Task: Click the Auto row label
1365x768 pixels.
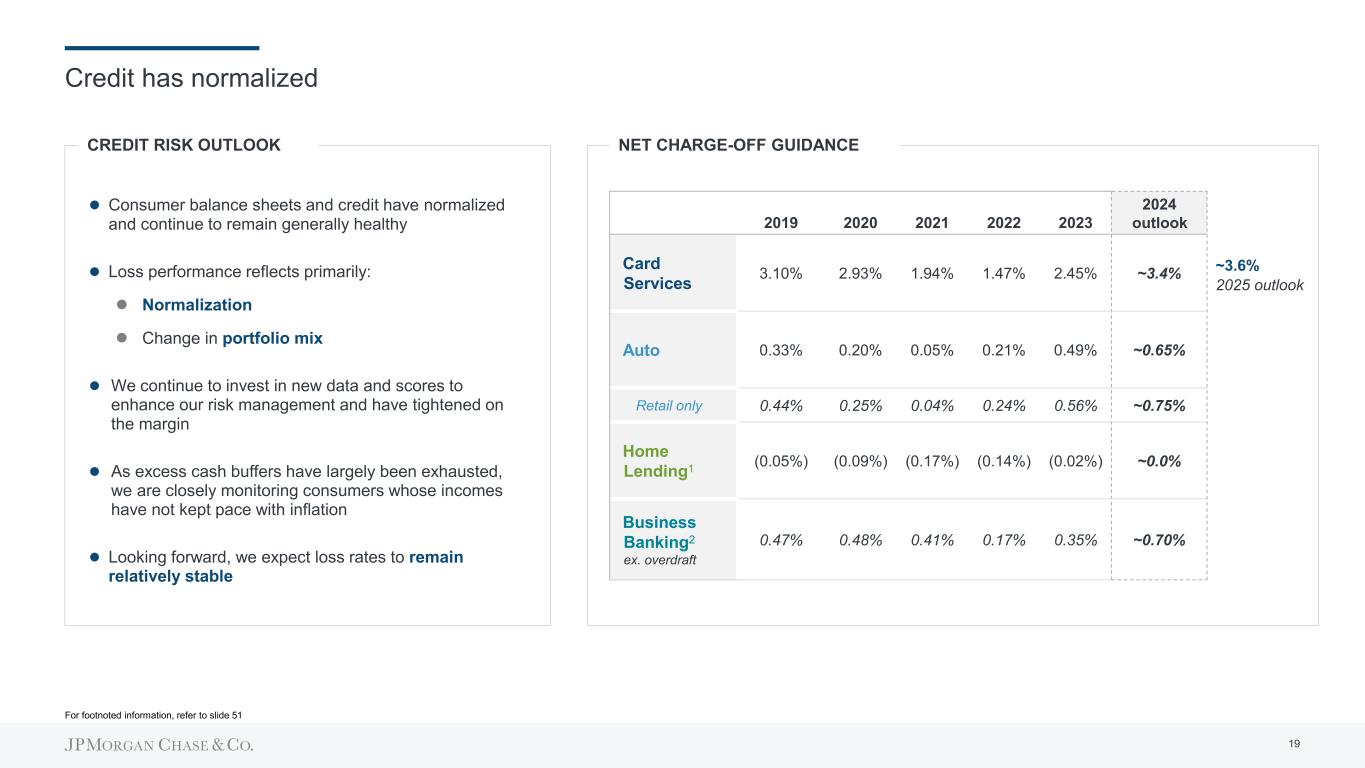Action: pyautogui.click(x=641, y=350)
